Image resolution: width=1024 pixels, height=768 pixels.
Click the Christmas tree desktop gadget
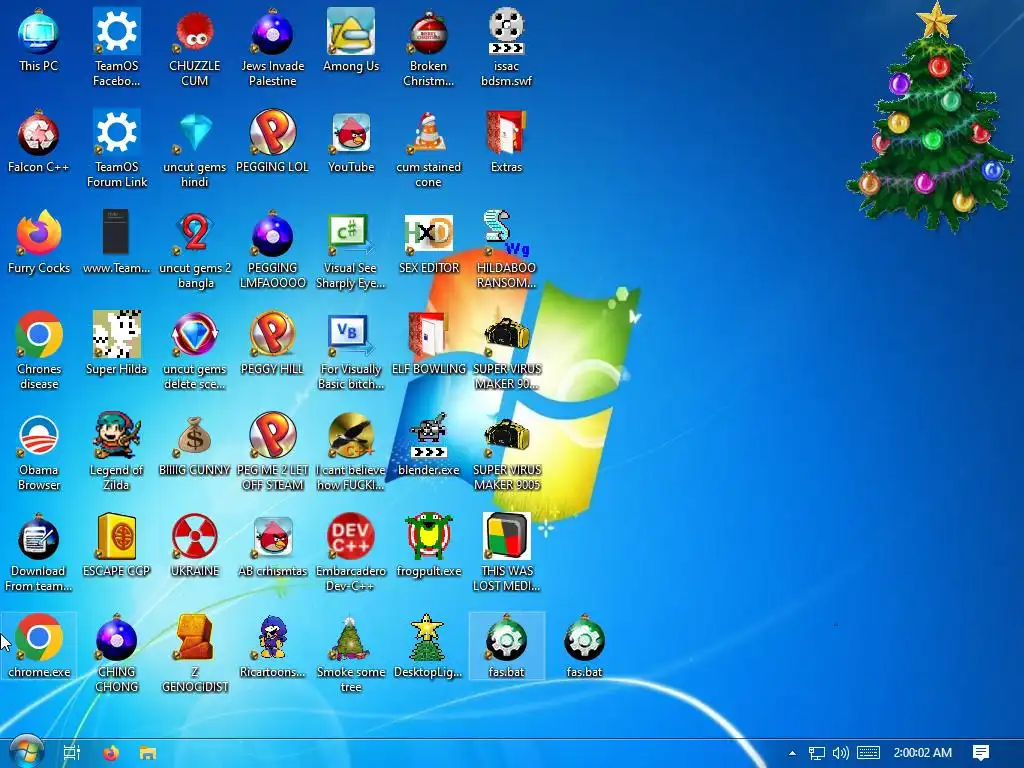coord(933,118)
